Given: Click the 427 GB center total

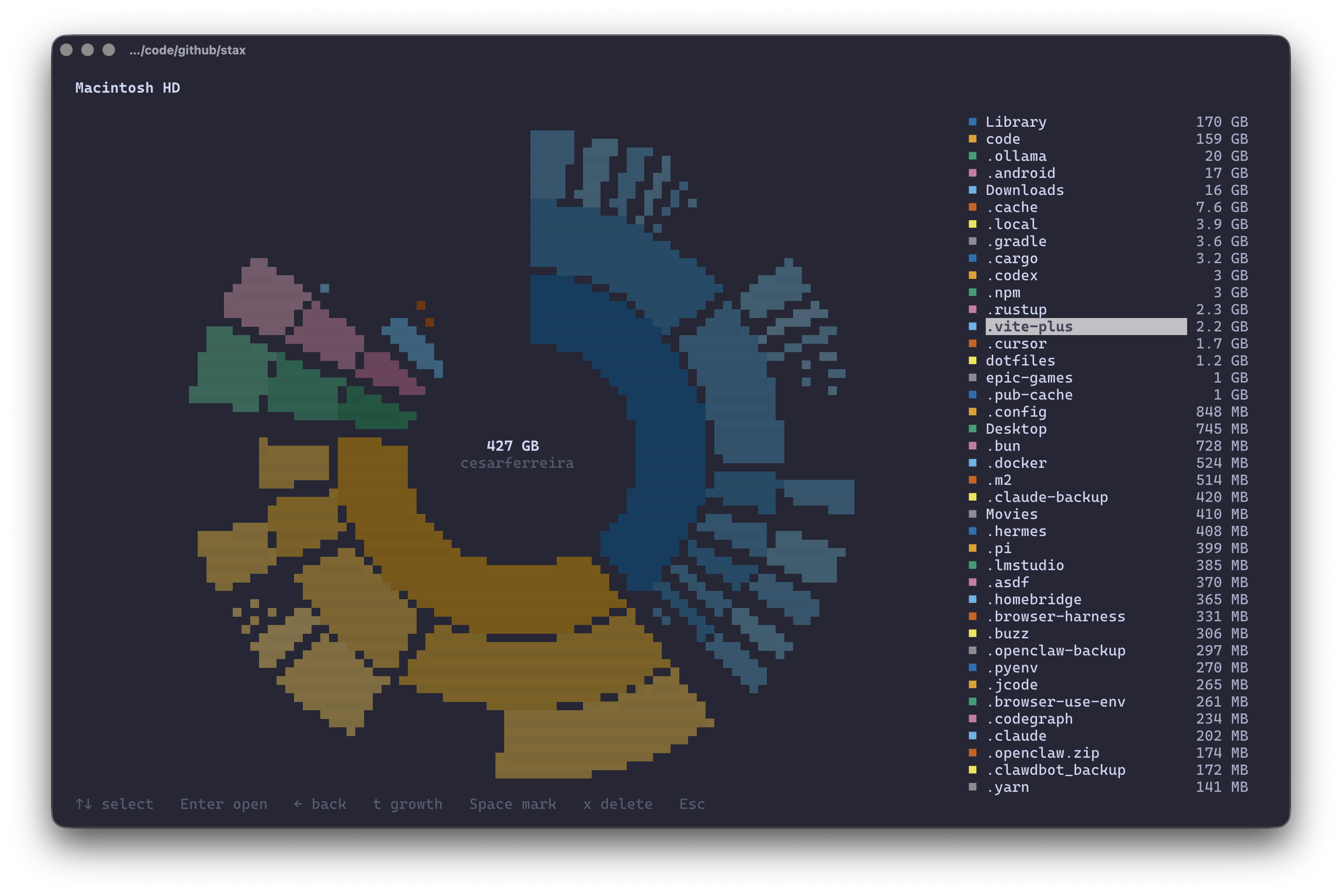Looking at the screenshot, I should click(512, 446).
